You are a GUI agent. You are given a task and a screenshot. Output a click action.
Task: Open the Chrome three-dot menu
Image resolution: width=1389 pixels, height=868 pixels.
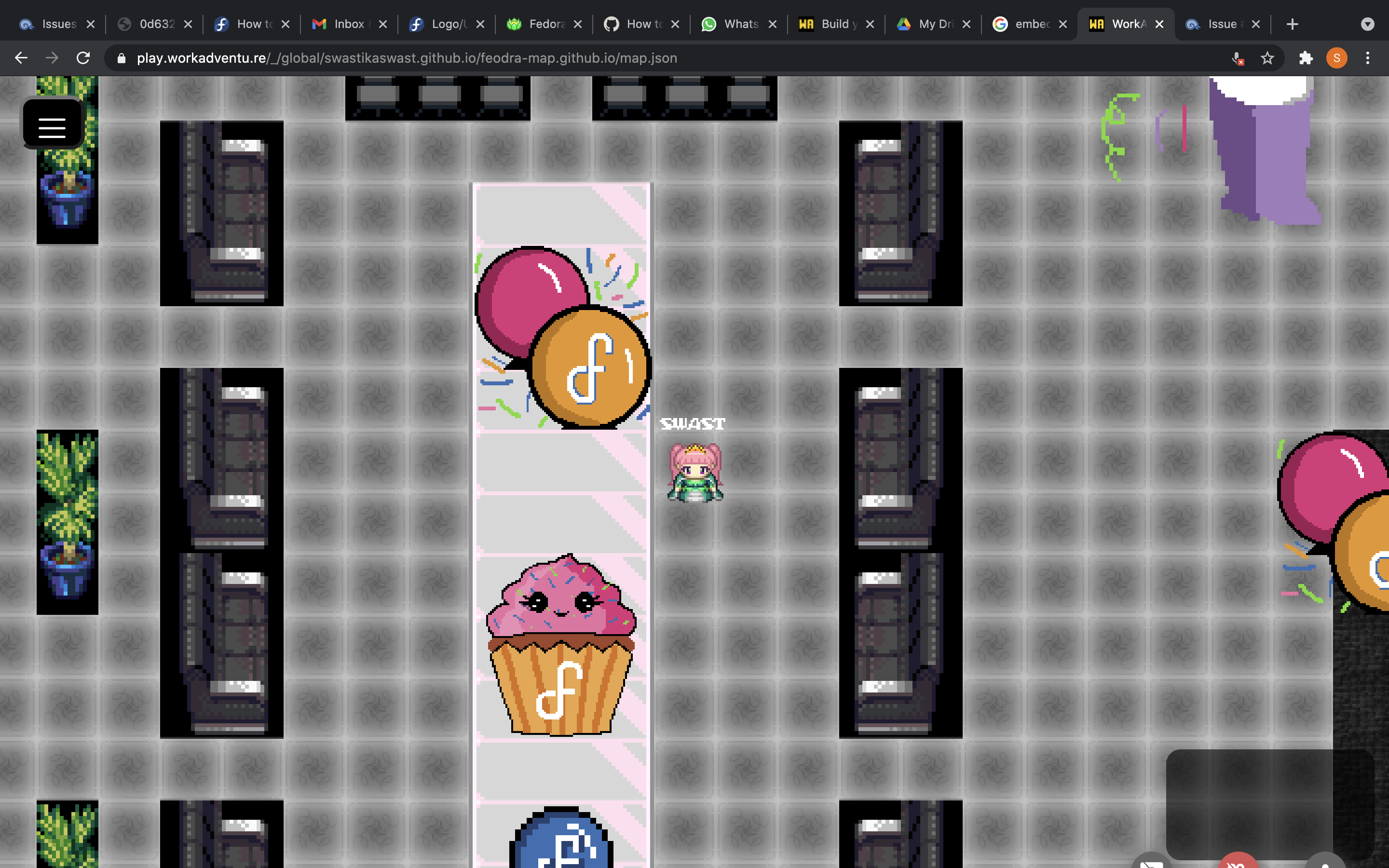1368,58
